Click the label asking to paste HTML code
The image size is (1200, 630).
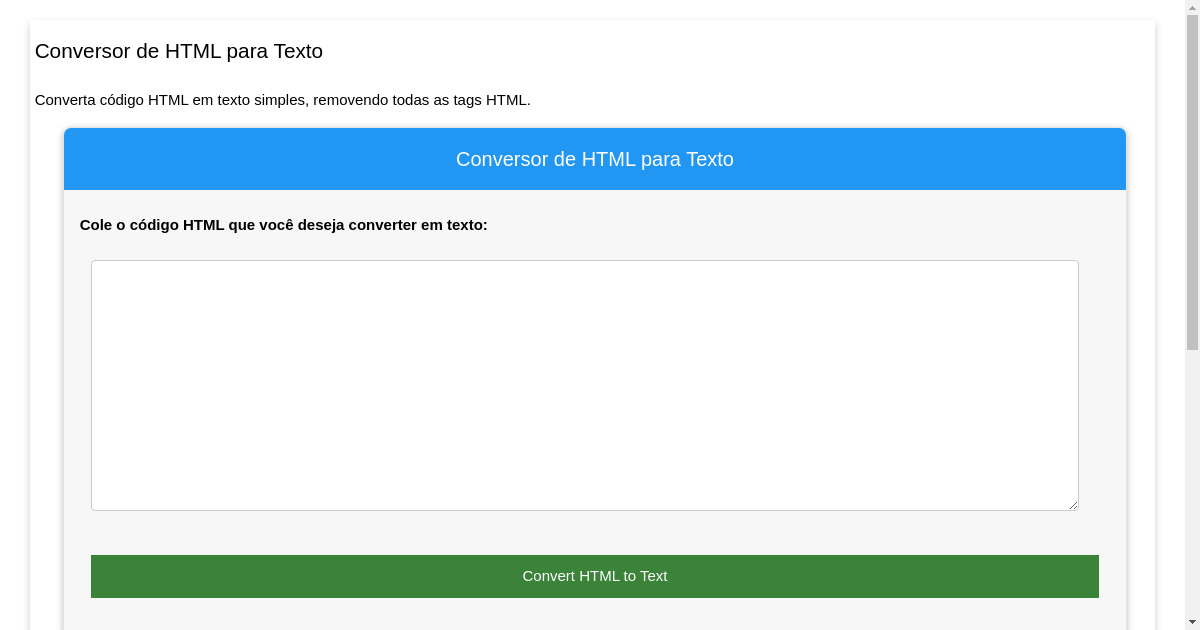tap(284, 225)
